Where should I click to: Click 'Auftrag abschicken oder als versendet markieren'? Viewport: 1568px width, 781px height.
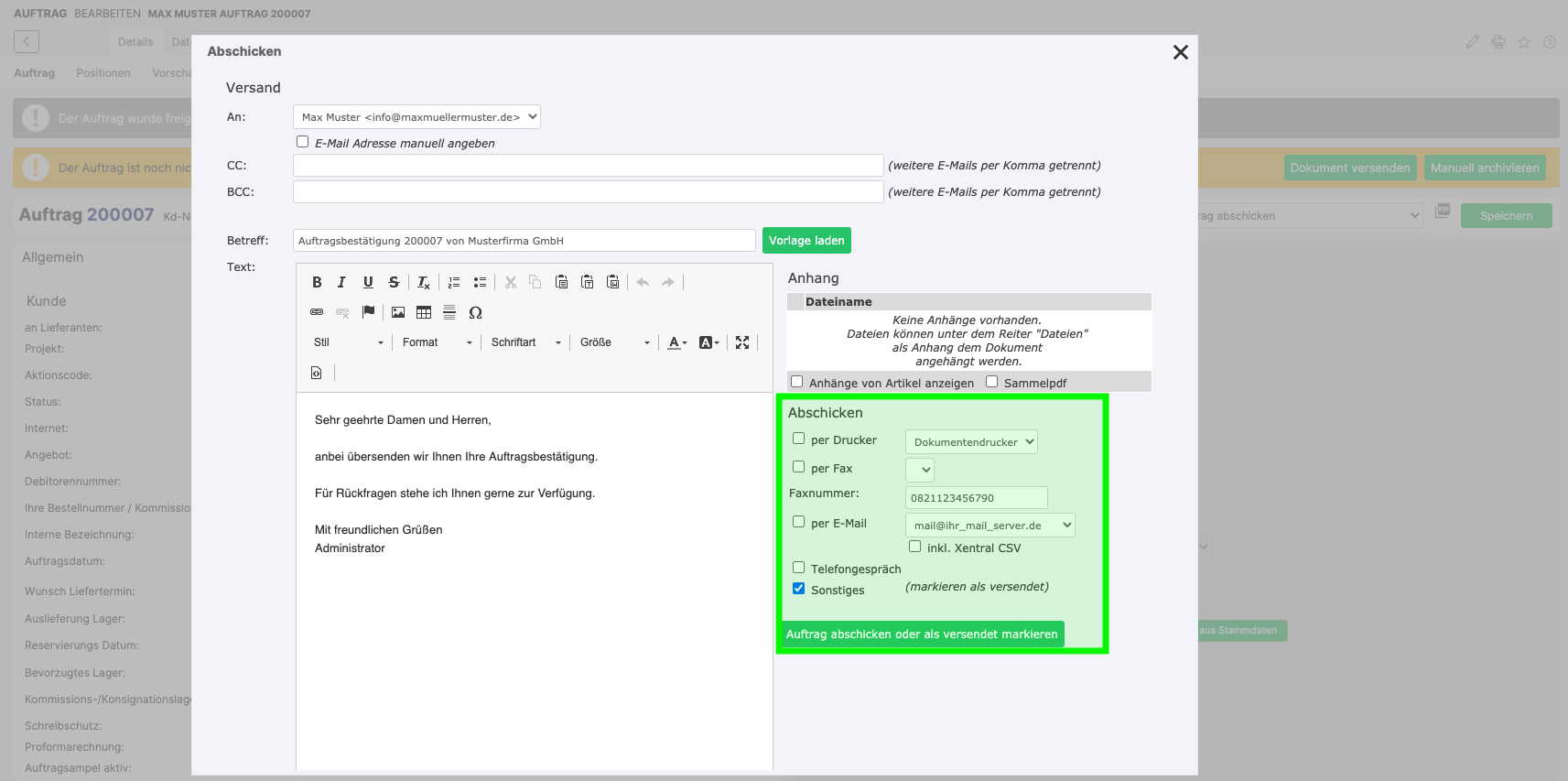point(921,635)
